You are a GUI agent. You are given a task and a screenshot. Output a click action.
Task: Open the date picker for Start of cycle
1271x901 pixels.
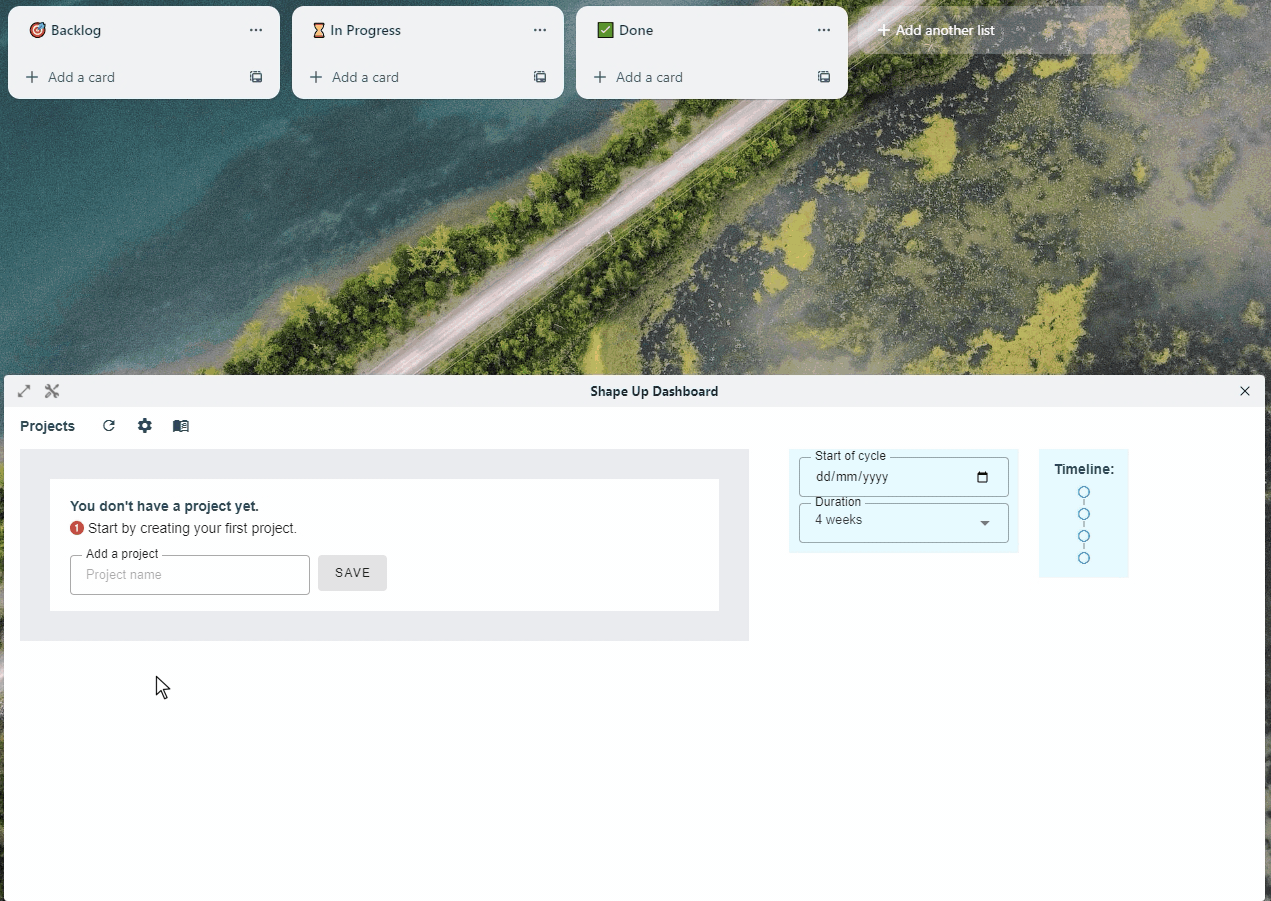[x=983, y=477]
